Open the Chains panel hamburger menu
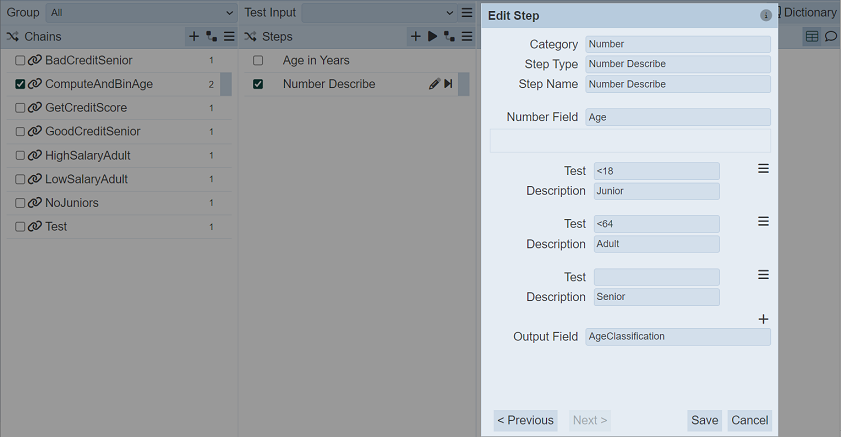 point(229,36)
